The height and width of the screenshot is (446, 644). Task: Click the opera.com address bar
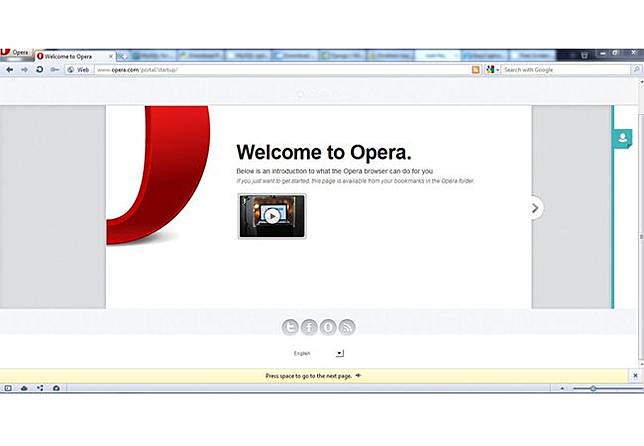[280, 70]
